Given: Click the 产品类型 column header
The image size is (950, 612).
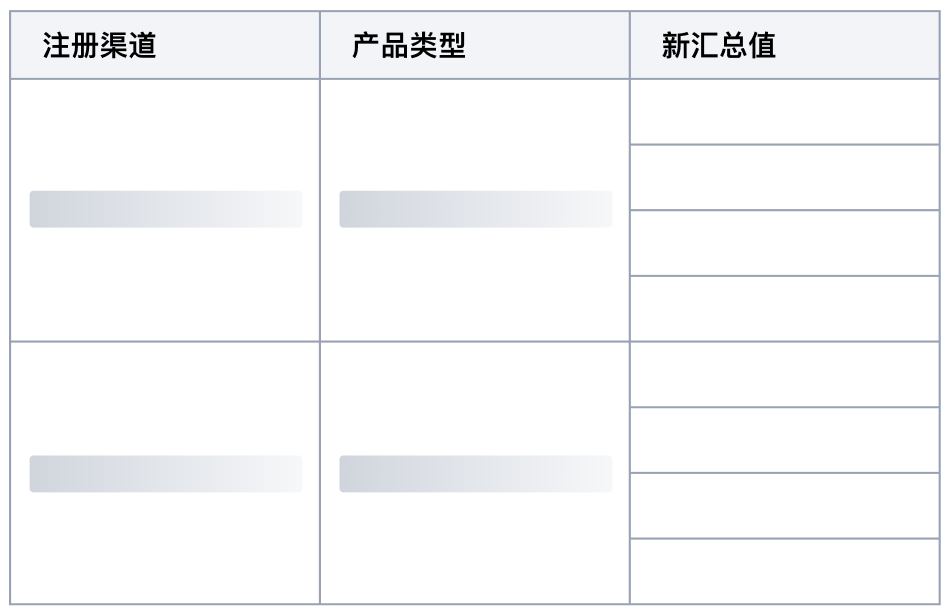Looking at the screenshot, I should pos(409,46).
